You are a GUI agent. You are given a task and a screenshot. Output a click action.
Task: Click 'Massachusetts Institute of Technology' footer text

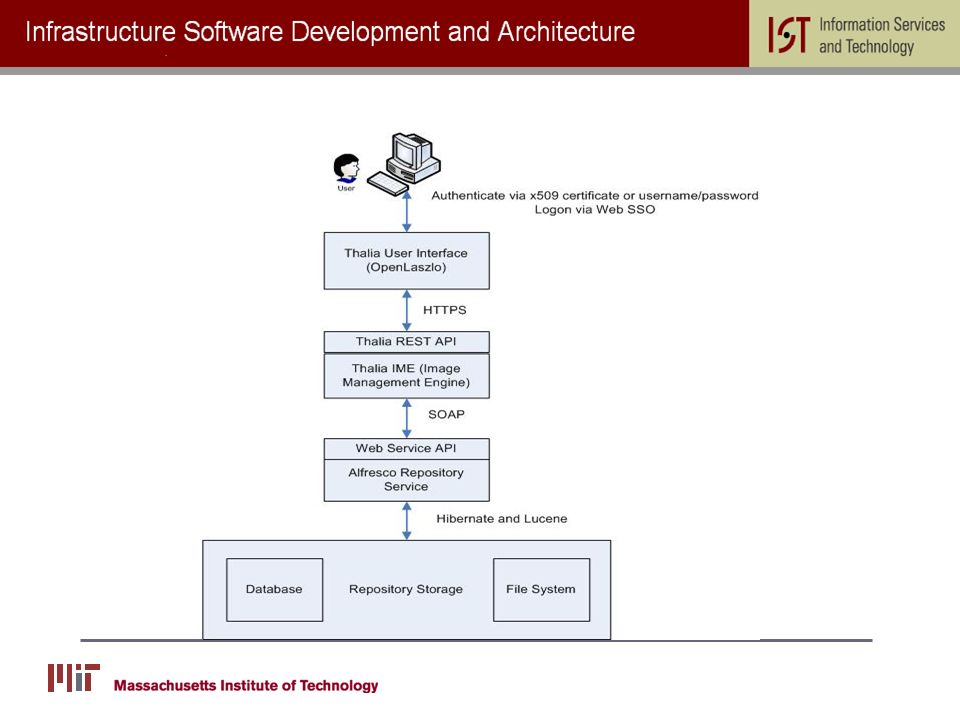[246, 685]
